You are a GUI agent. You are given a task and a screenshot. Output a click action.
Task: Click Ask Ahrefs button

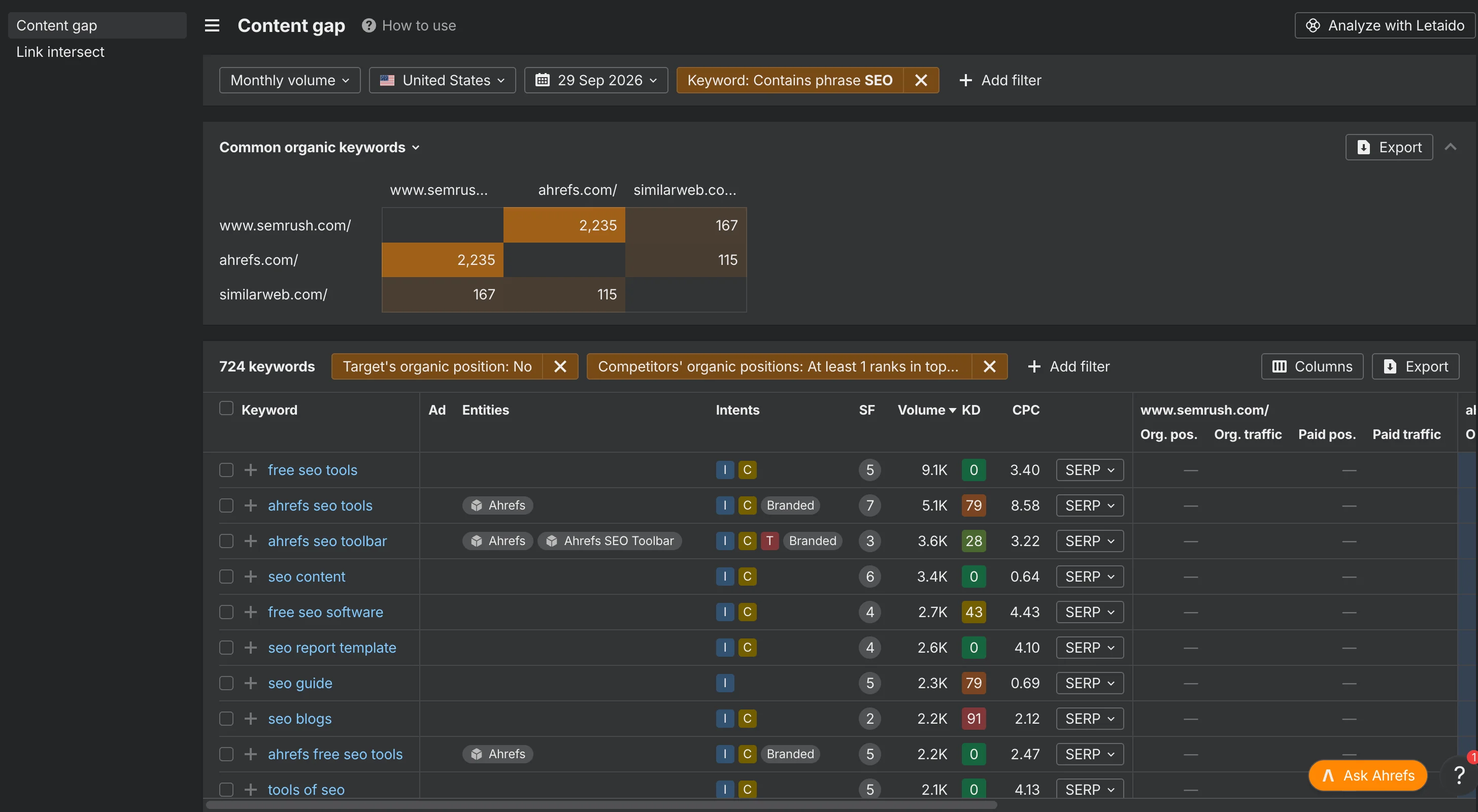click(x=1367, y=775)
